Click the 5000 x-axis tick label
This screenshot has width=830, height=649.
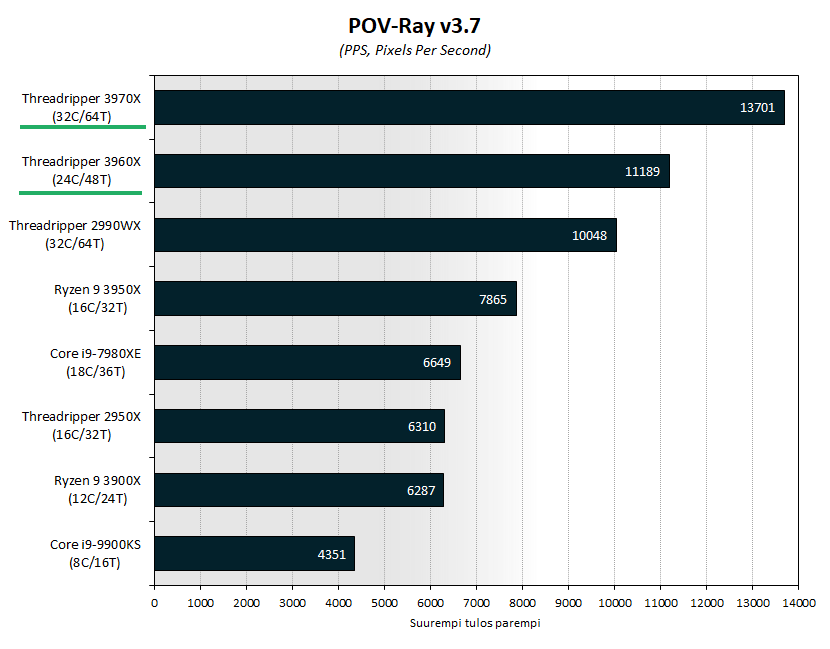click(x=384, y=603)
